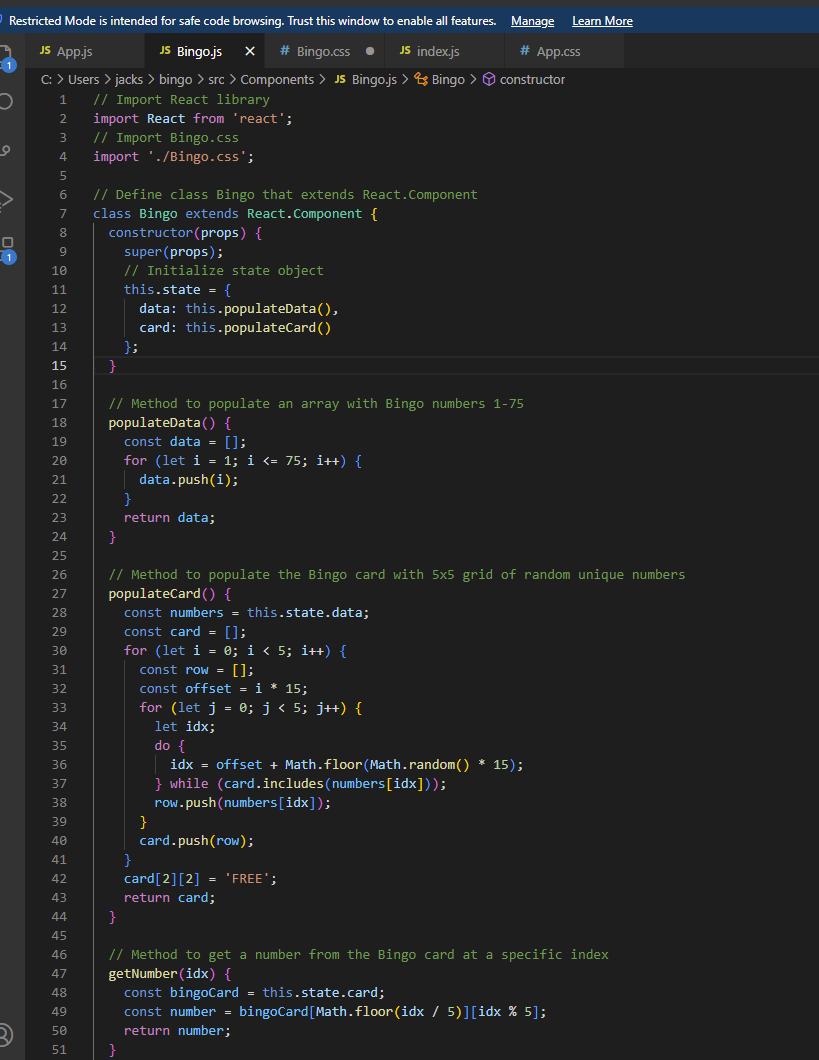Click line number 15 in the gutter
819x1060 pixels.
click(59, 365)
